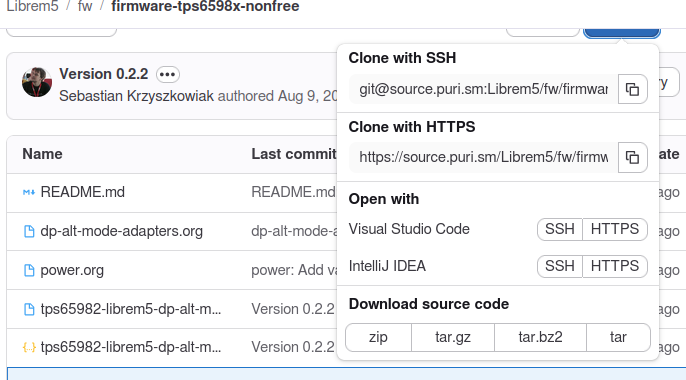The image size is (686, 380).
Task: Open the Version 0.2.2 commit title
Action: pyautogui.click(x=104, y=74)
